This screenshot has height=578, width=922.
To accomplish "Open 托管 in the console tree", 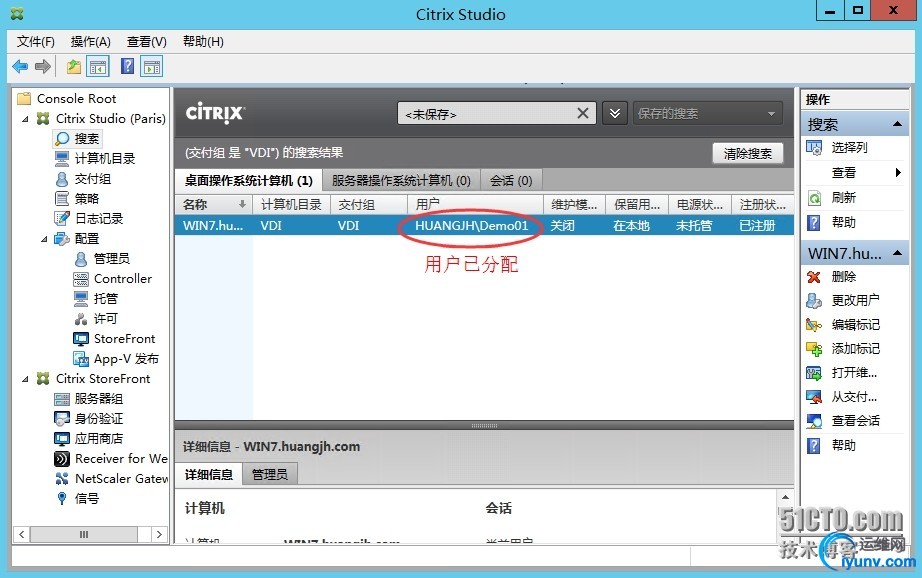I will (105, 299).
